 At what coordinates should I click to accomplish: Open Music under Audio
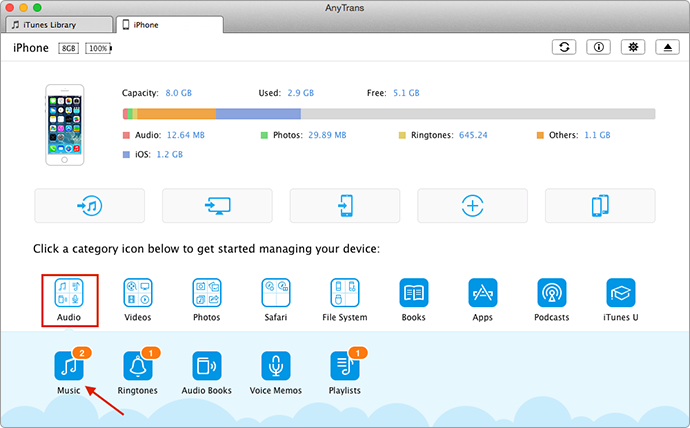(69, 373)
